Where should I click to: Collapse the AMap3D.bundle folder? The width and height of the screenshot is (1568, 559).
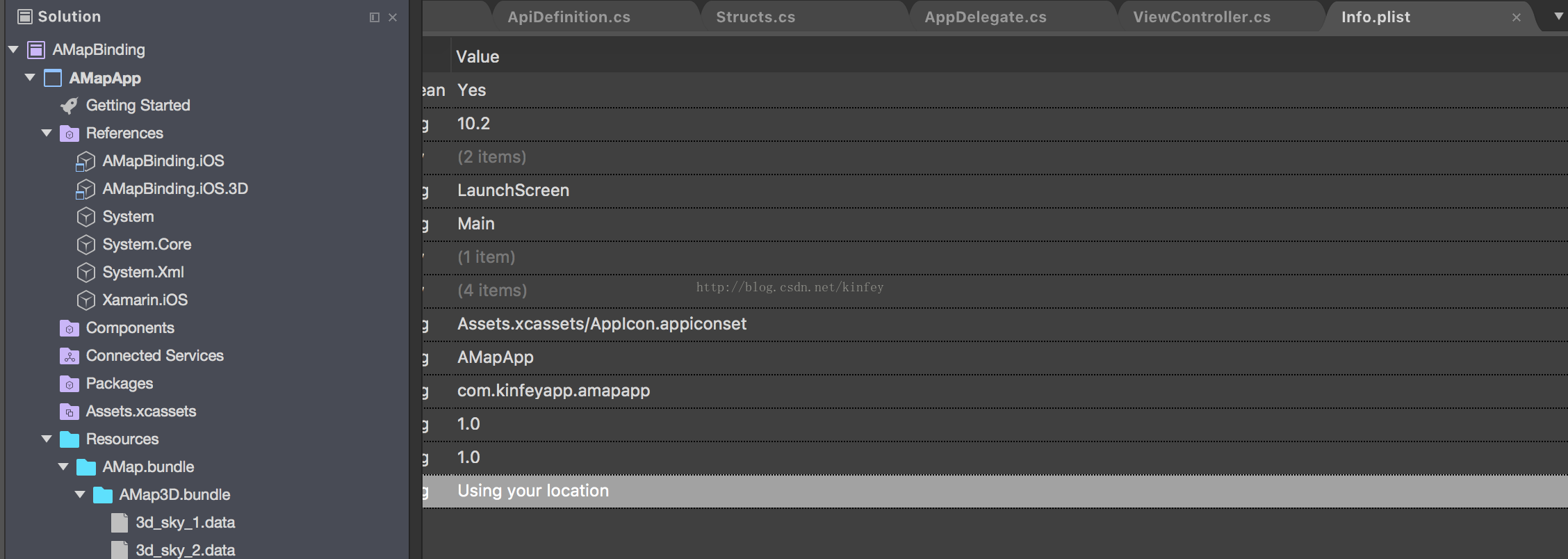pos(80,494)
